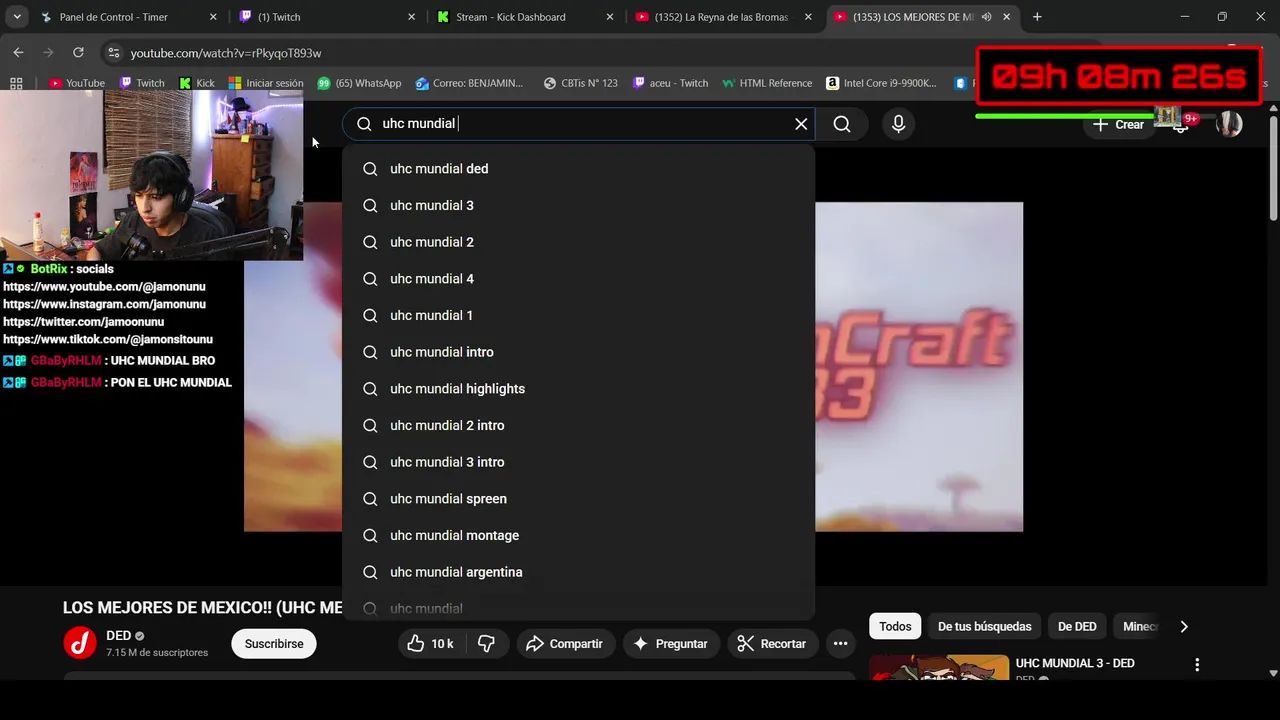
Task: Open a new browser tab
Action: point(1037,17)
